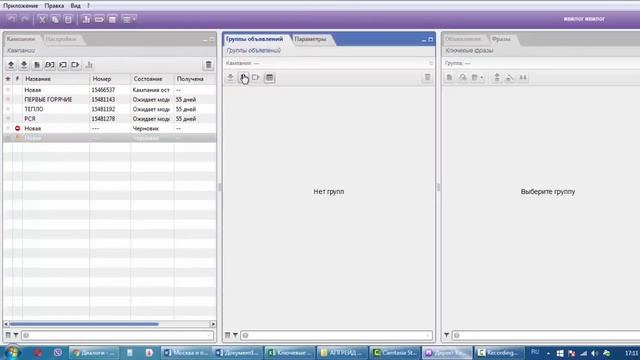Click the download campaigns arrow icon

coord(24,65)
